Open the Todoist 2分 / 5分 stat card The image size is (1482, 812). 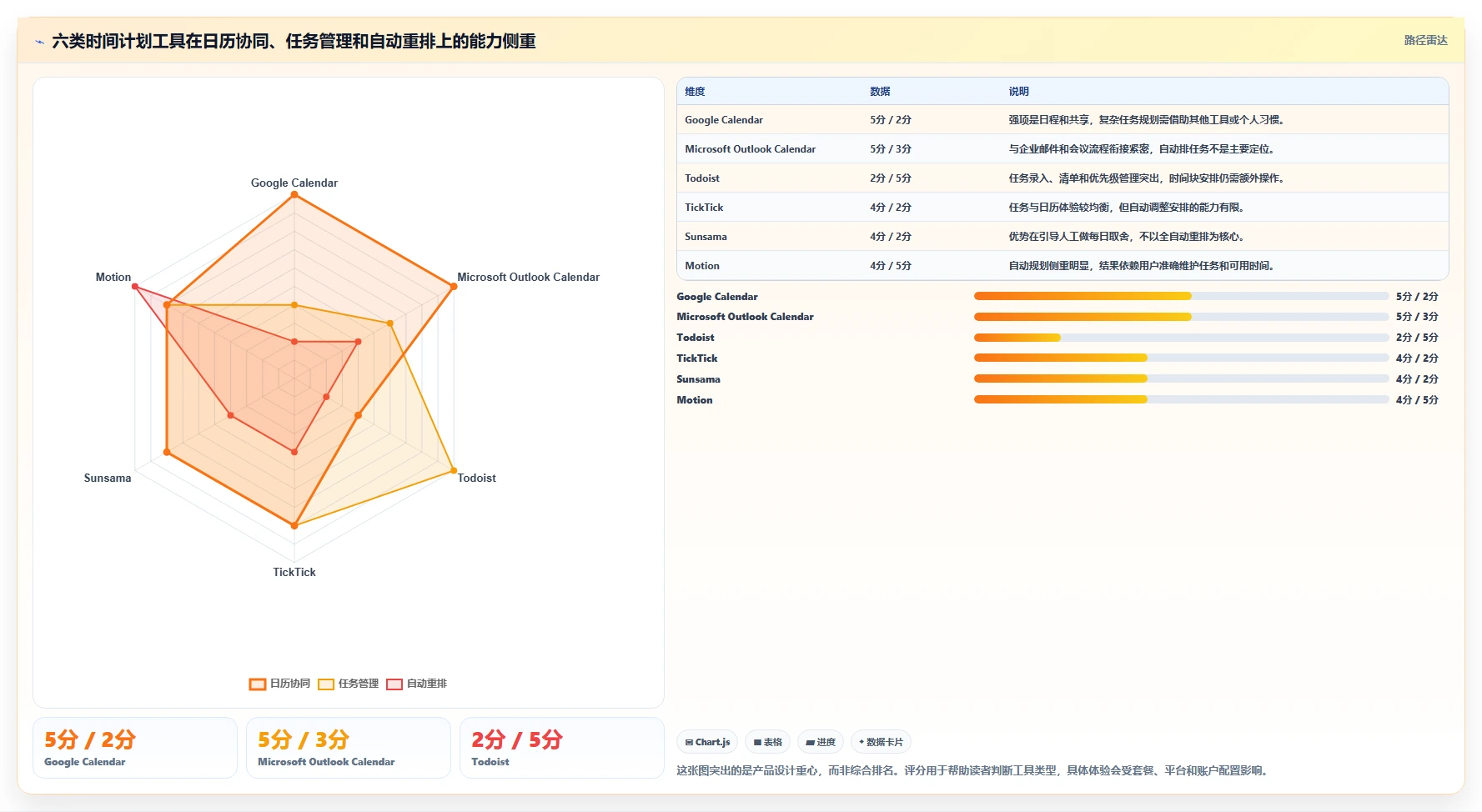(562, 748)
